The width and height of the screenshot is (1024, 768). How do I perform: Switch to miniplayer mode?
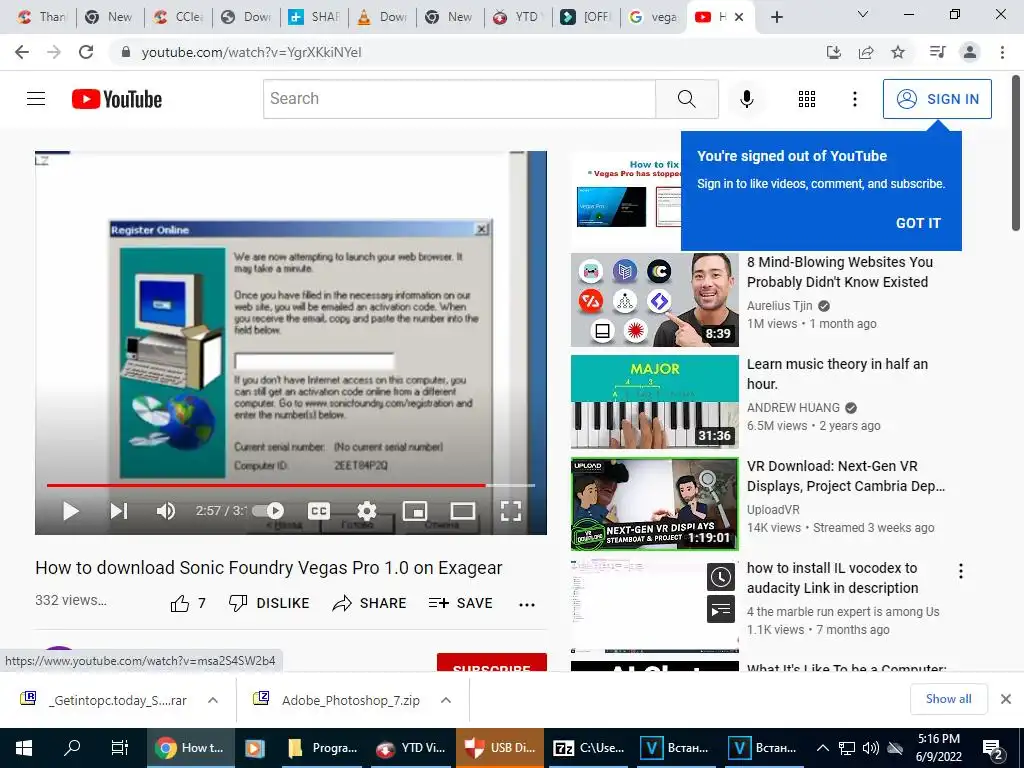415,511
